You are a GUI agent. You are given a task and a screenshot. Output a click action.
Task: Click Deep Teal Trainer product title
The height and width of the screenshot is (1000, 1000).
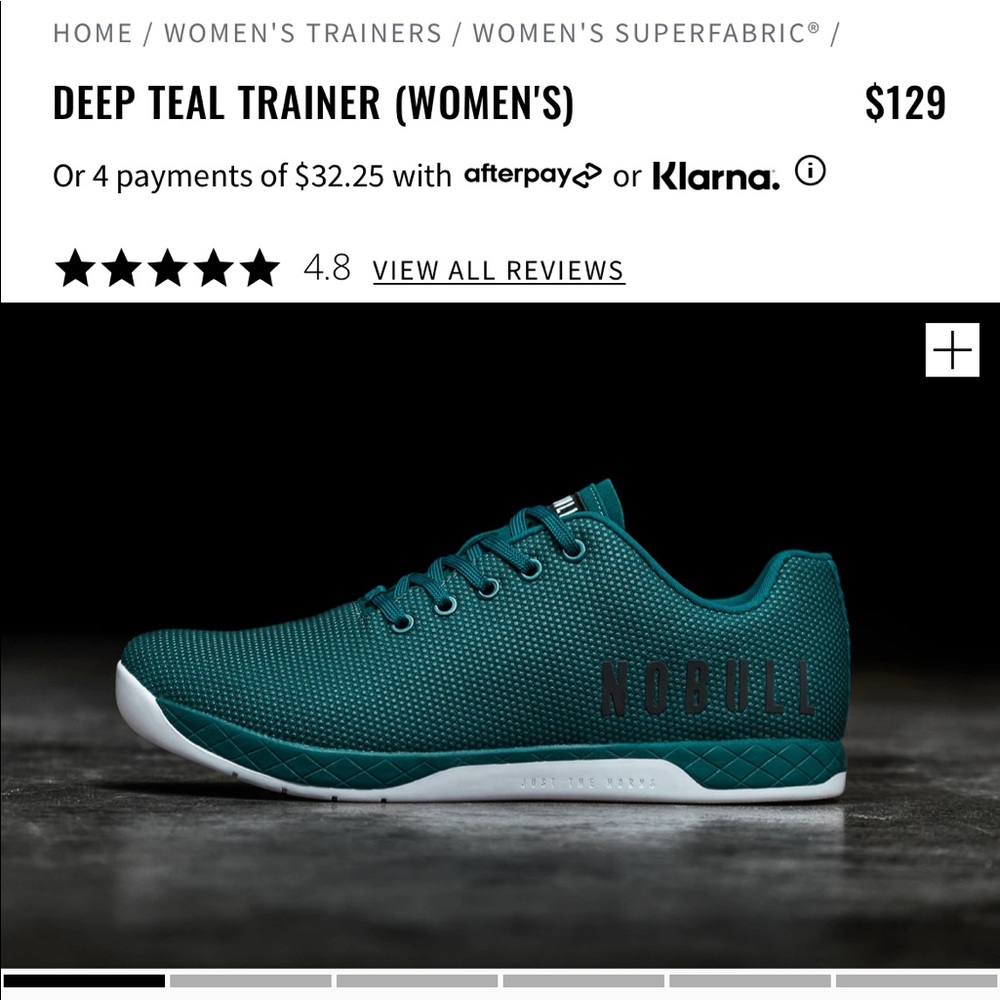tap(313, 103)
